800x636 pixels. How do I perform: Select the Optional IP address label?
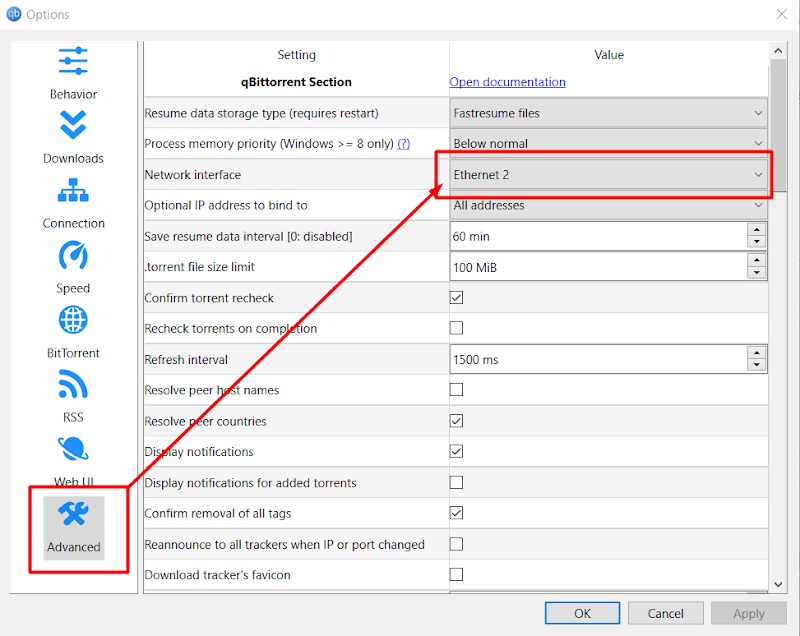click(x=226, y=205)
